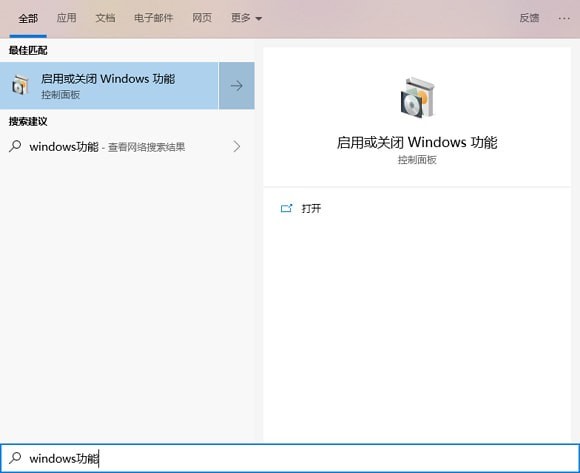Viewport: 580px width, 473px height.
Task: Click the 反馈 link
Action: [x=529, y=18]
